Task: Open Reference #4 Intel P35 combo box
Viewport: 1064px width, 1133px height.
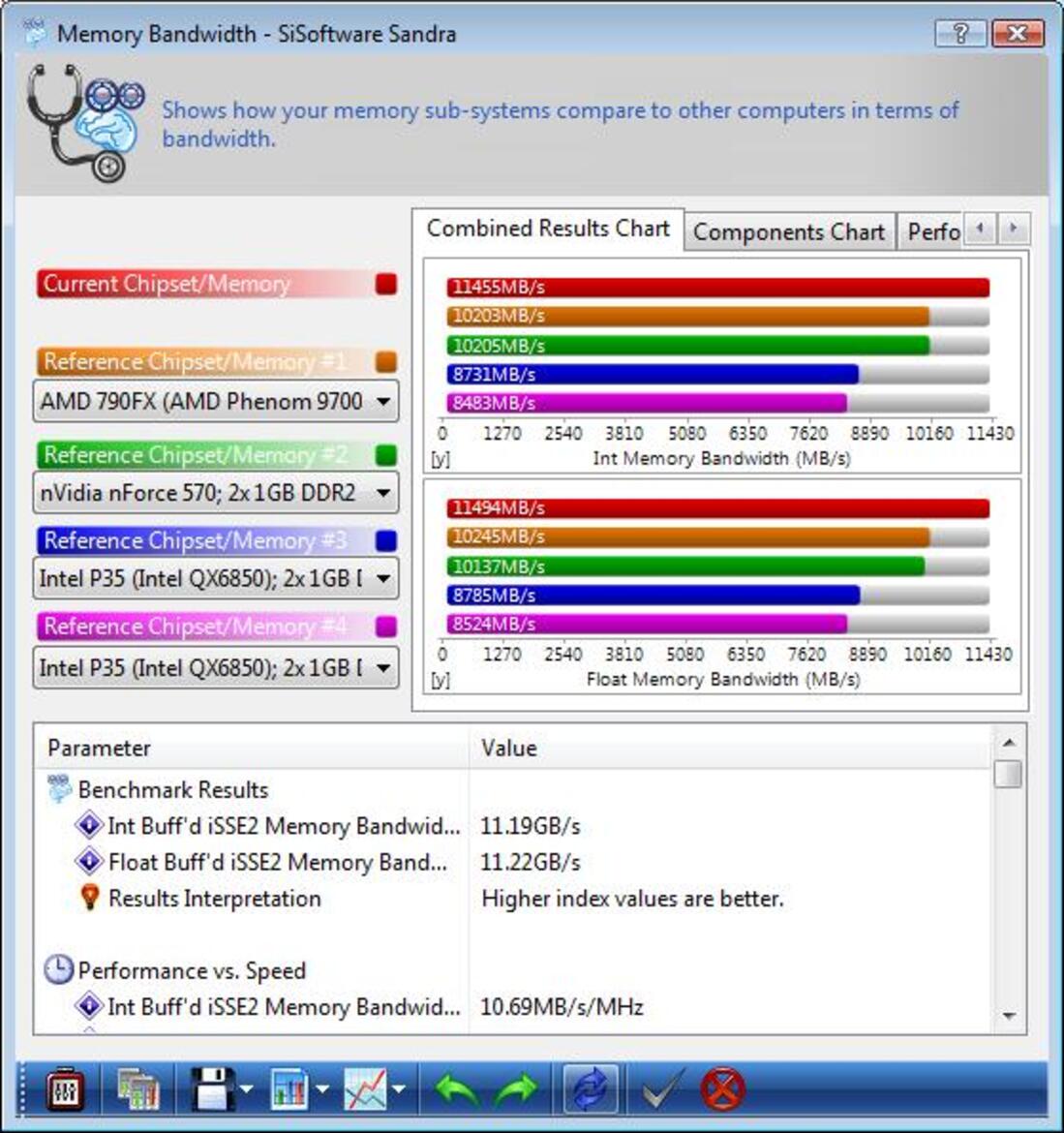Action: pyautogui.click(x=215, y=667)
